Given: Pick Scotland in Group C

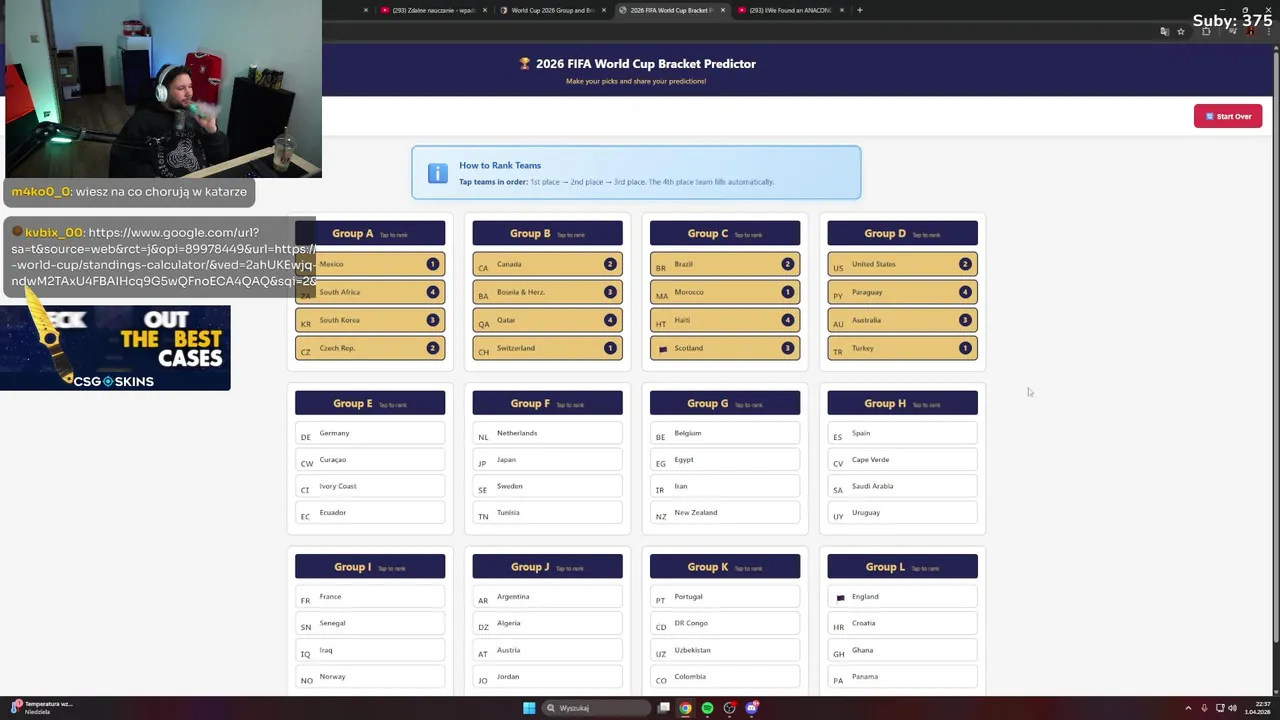Looking at the screenshot, I should (x=725, y=348).
